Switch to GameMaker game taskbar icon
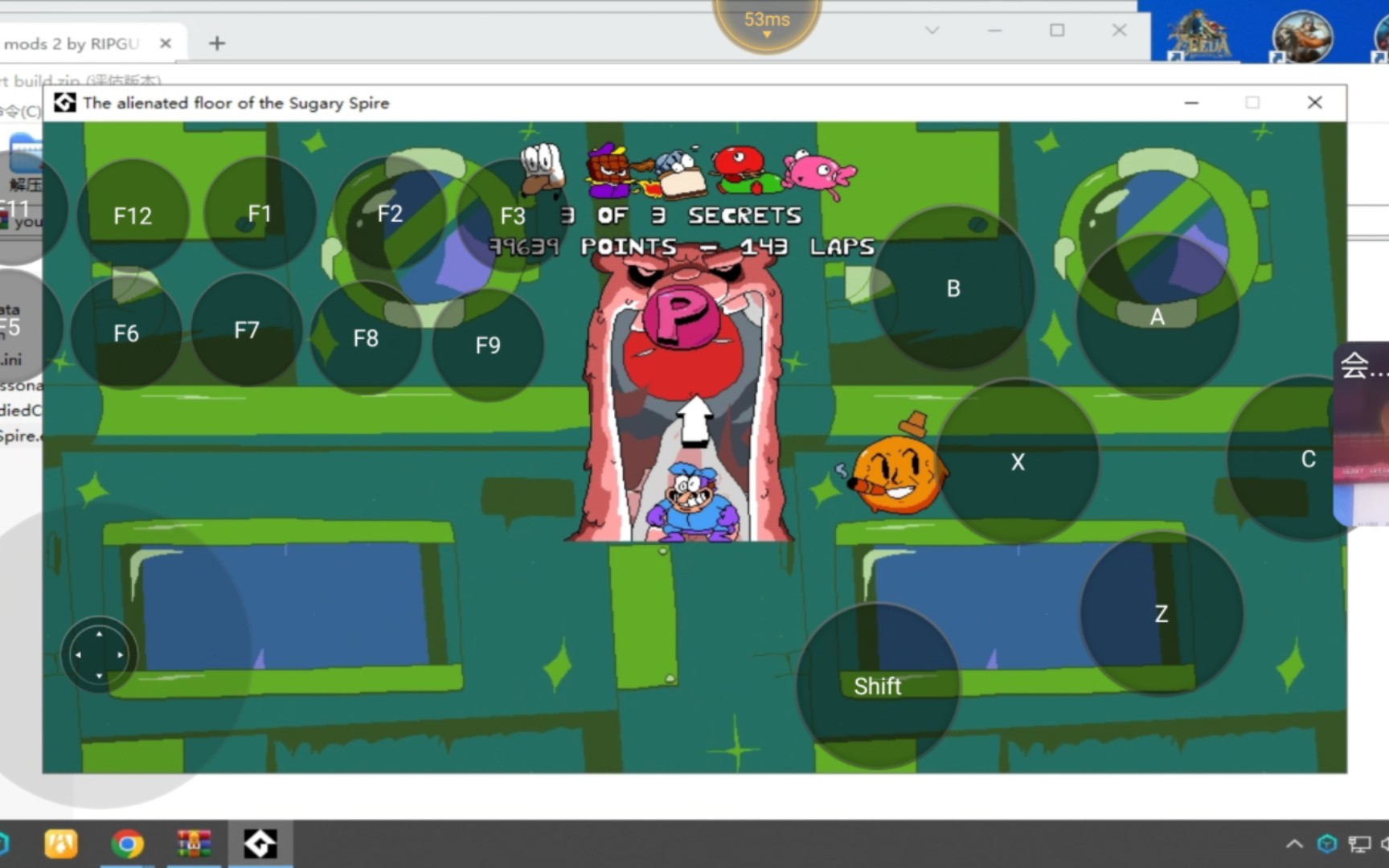1389x868 pixels. coord(260,844)
